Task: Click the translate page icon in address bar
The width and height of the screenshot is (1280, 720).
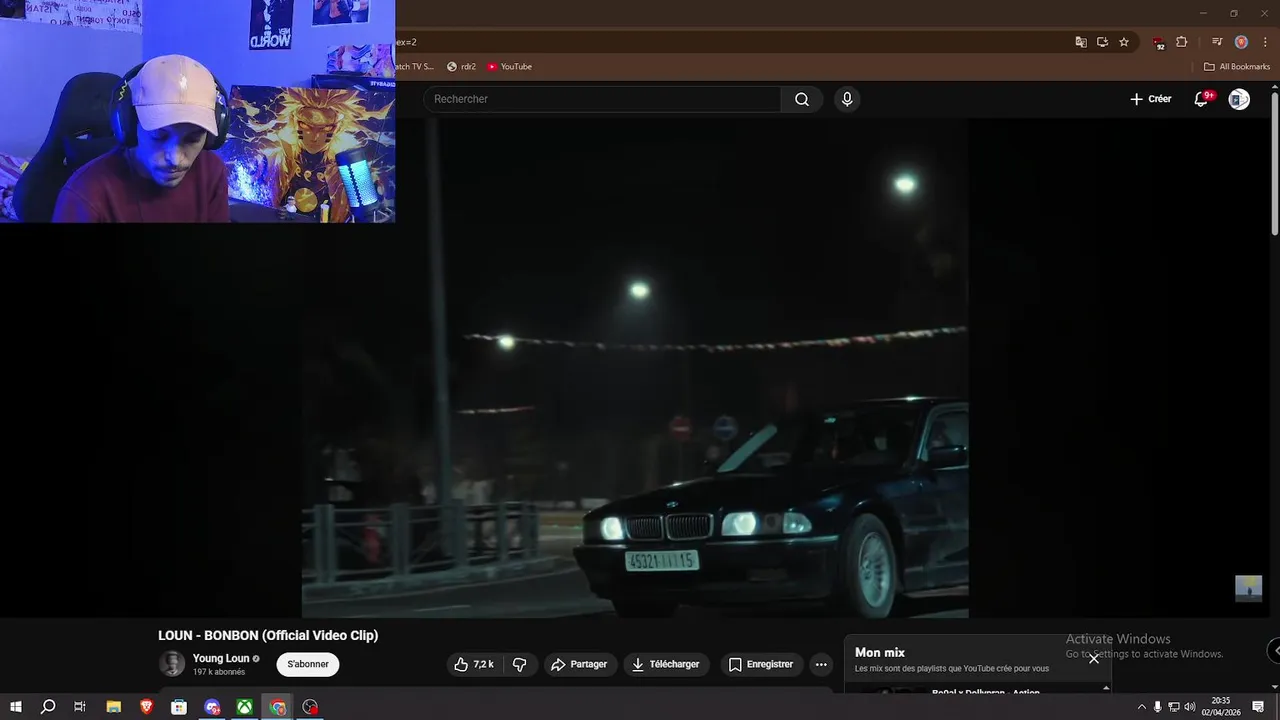Action: pyautogui.click(x=1081, y=42)
